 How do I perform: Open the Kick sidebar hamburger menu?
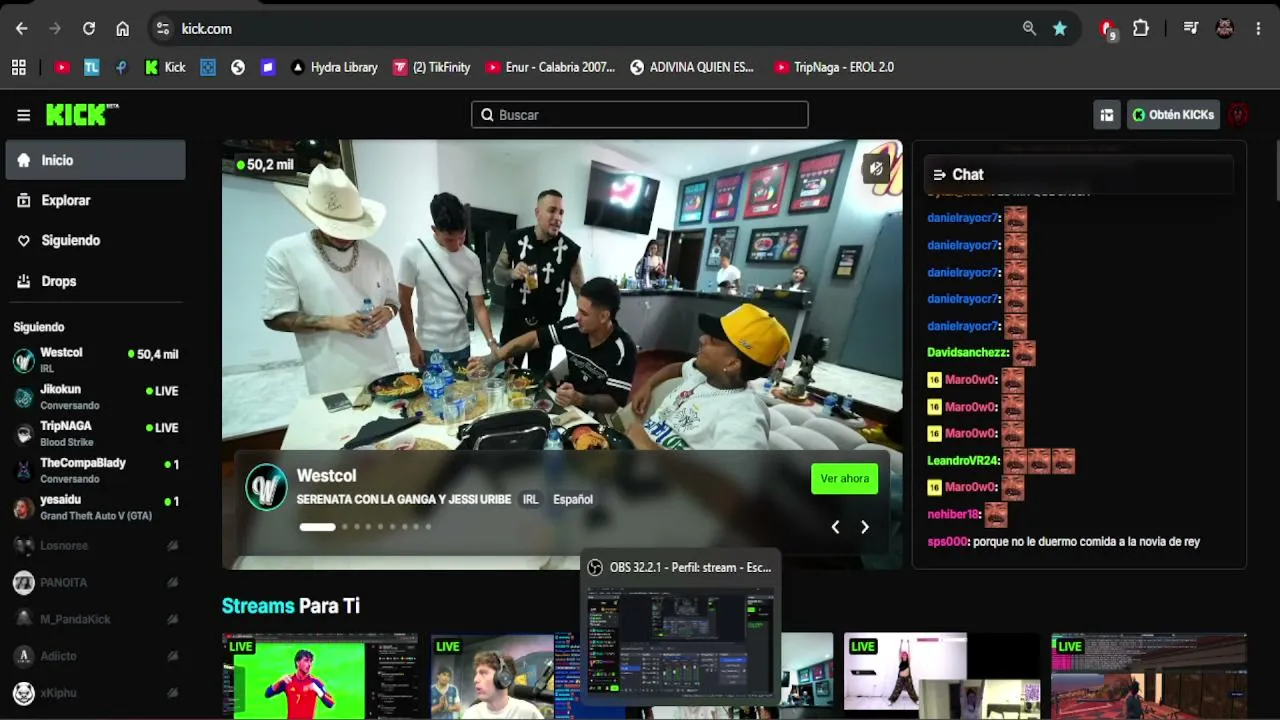coord(23,115)
